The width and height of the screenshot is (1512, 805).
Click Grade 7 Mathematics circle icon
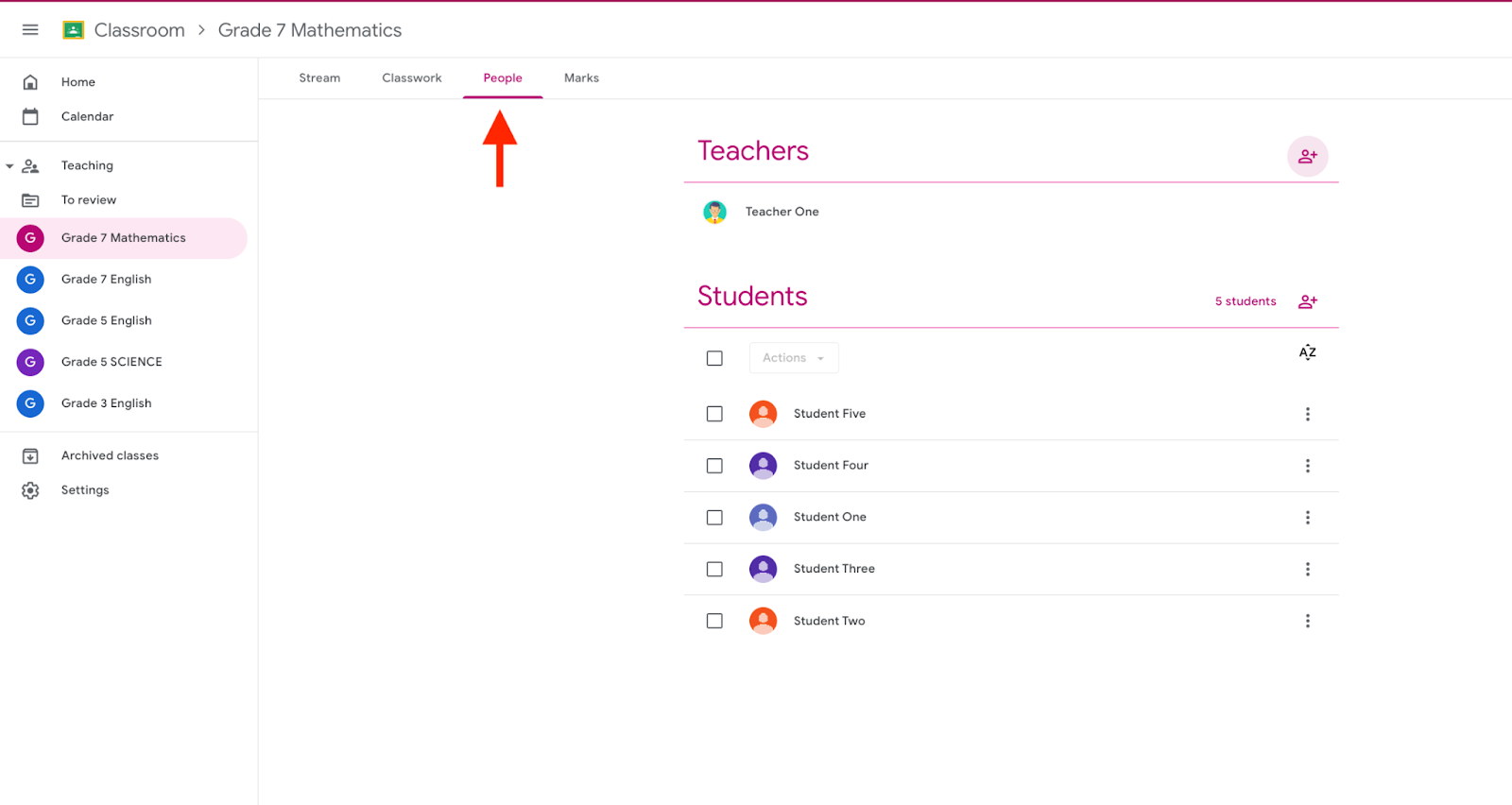(x=30, y=238)
